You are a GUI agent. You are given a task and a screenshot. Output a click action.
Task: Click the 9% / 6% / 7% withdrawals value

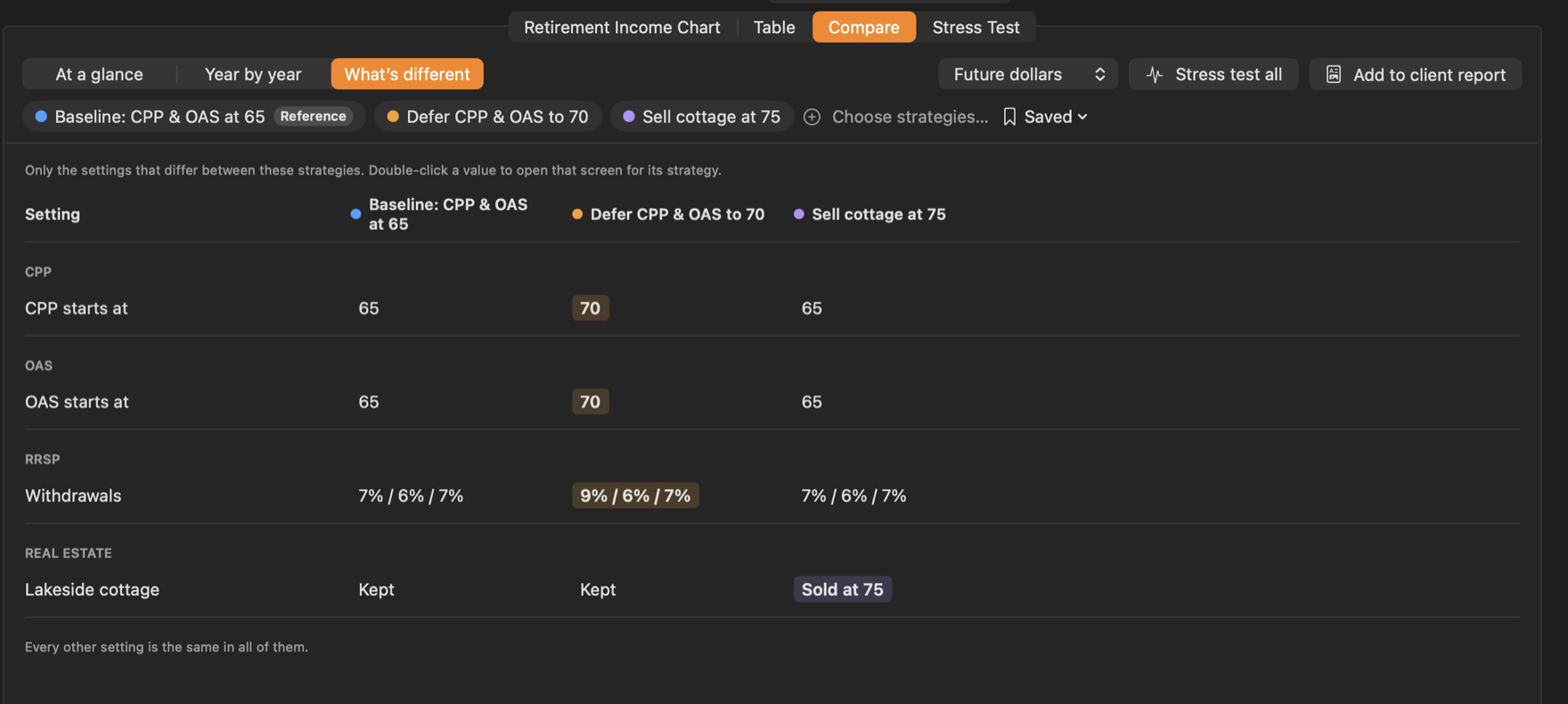635,495
